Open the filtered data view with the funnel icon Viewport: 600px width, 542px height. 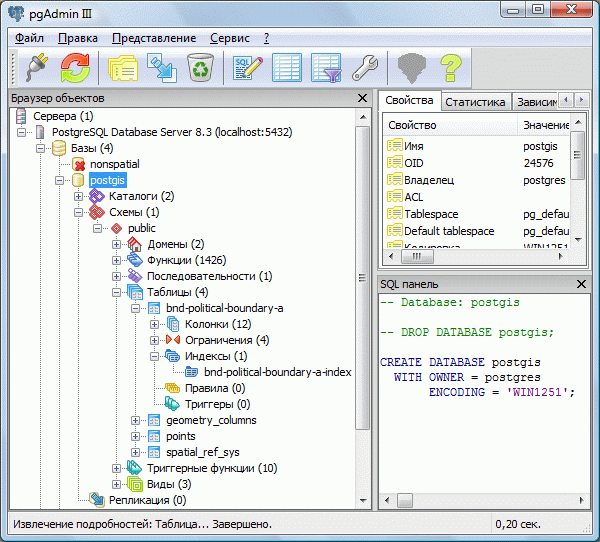point(326,68)
